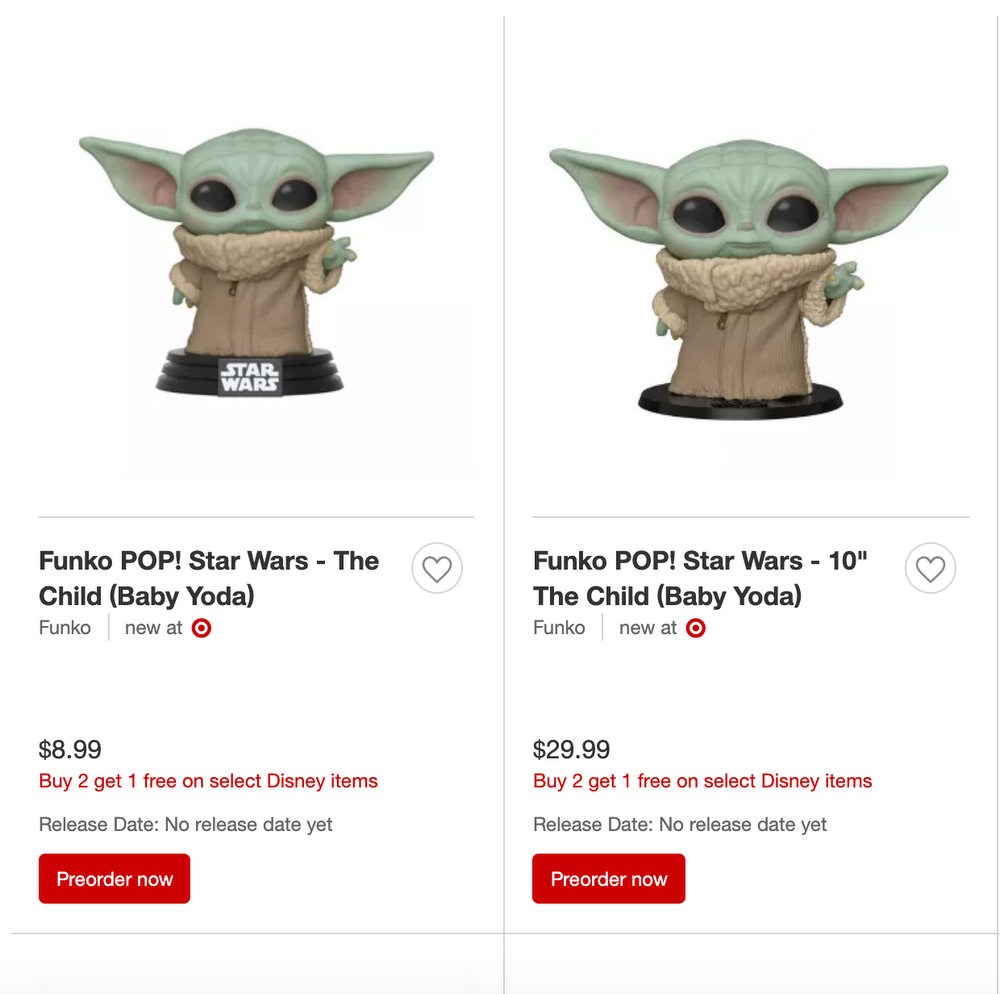Open the title "Funko POP! Star Wars - 10" The Child"
Viewport: 1000px width, 994px height.
[700, 578]
